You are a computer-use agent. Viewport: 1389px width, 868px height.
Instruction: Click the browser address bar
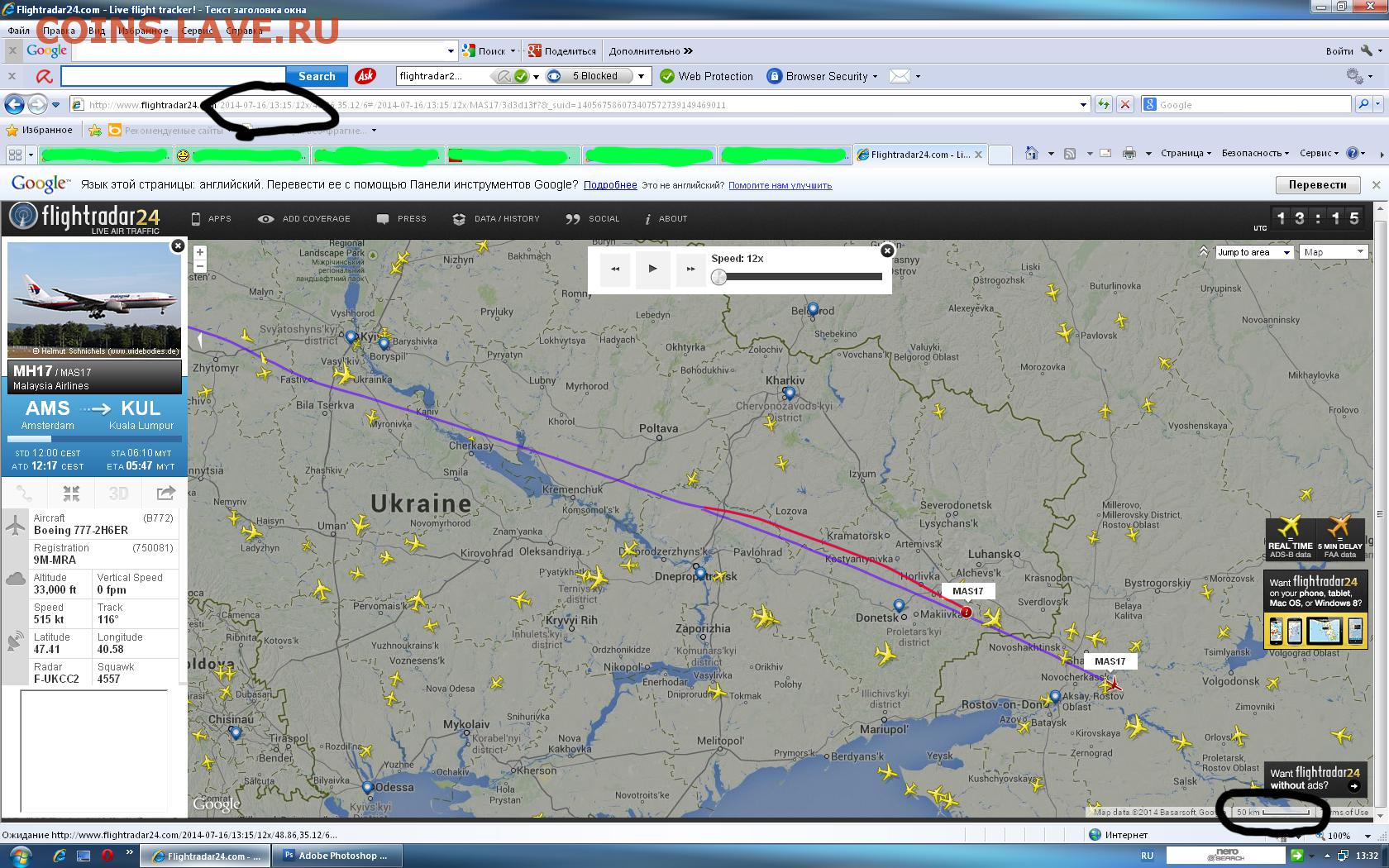click(x=579, y=105)
